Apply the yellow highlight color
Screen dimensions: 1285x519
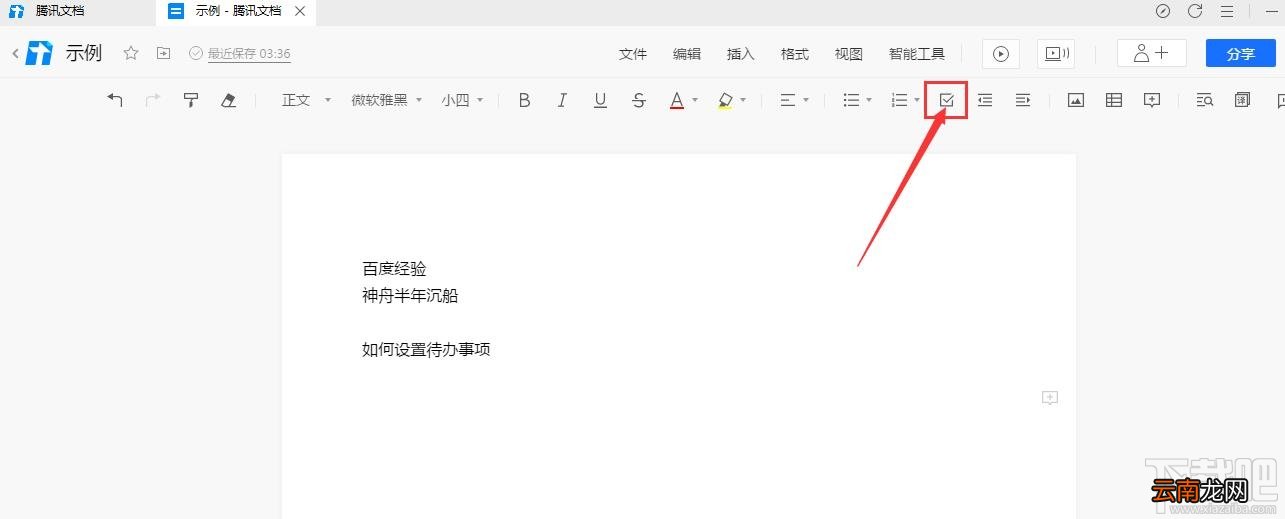tap(725, 100)
